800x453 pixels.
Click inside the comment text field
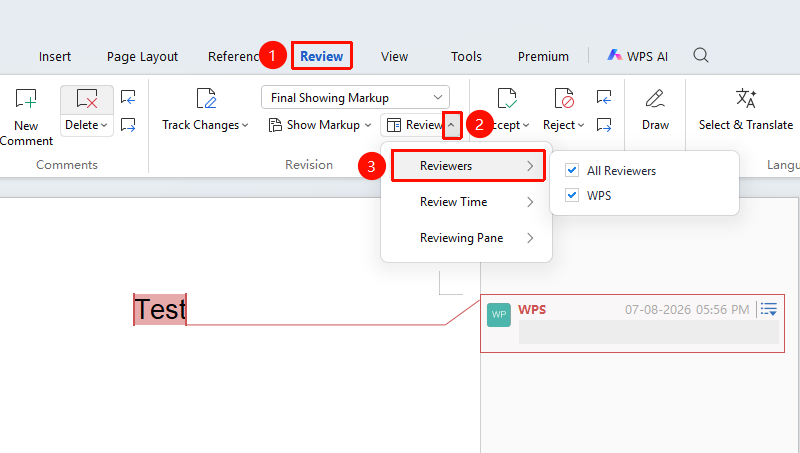click(x=648, y=332)
